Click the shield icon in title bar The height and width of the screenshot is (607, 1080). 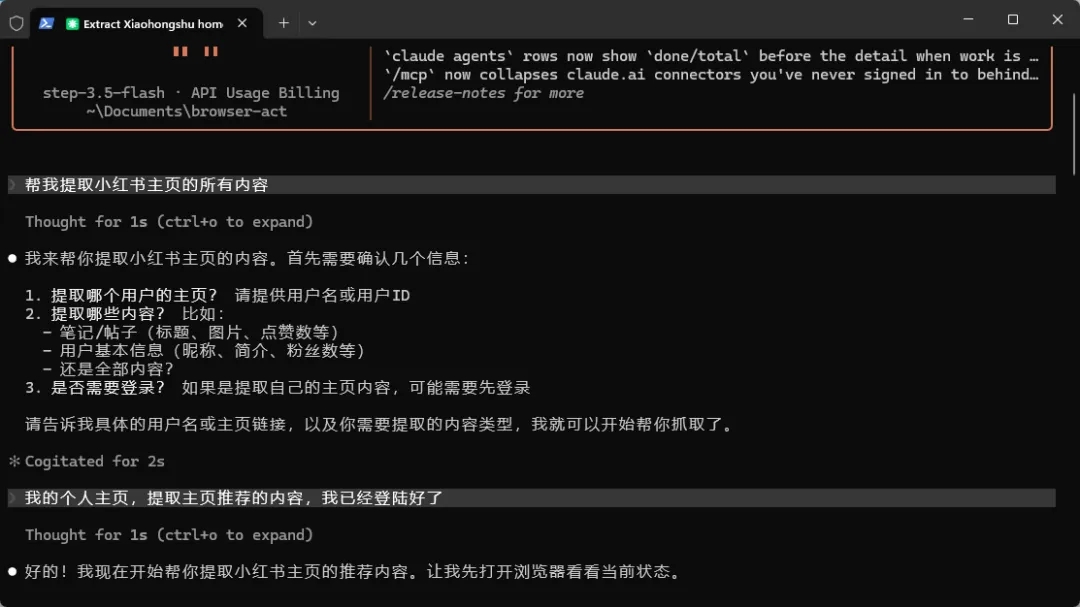point(17,23)
